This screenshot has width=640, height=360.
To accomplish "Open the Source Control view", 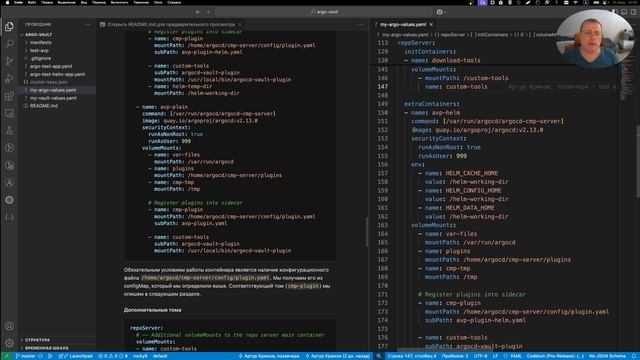I will pos(9,61).
